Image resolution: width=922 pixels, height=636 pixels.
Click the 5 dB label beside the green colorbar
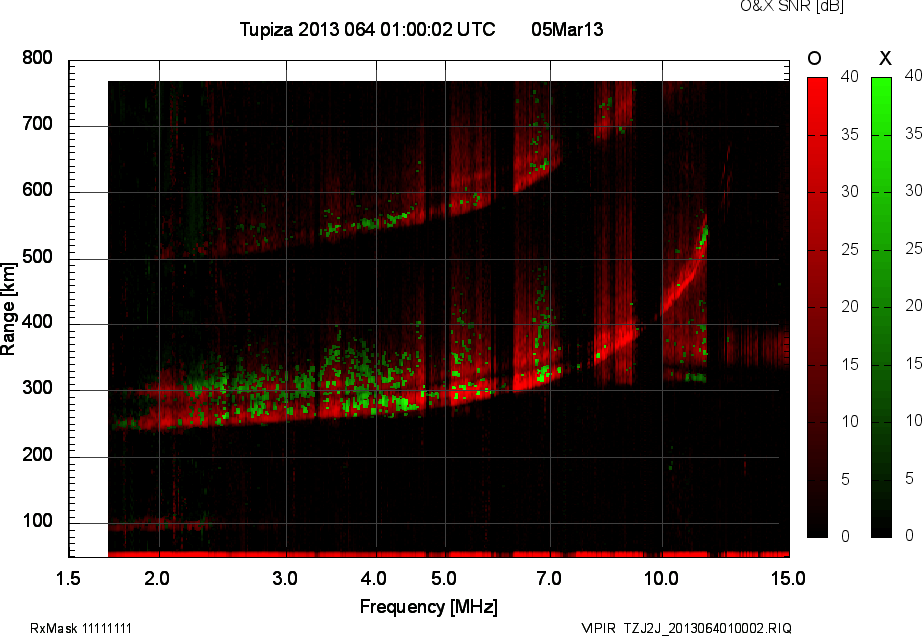(x=910, y=478)
